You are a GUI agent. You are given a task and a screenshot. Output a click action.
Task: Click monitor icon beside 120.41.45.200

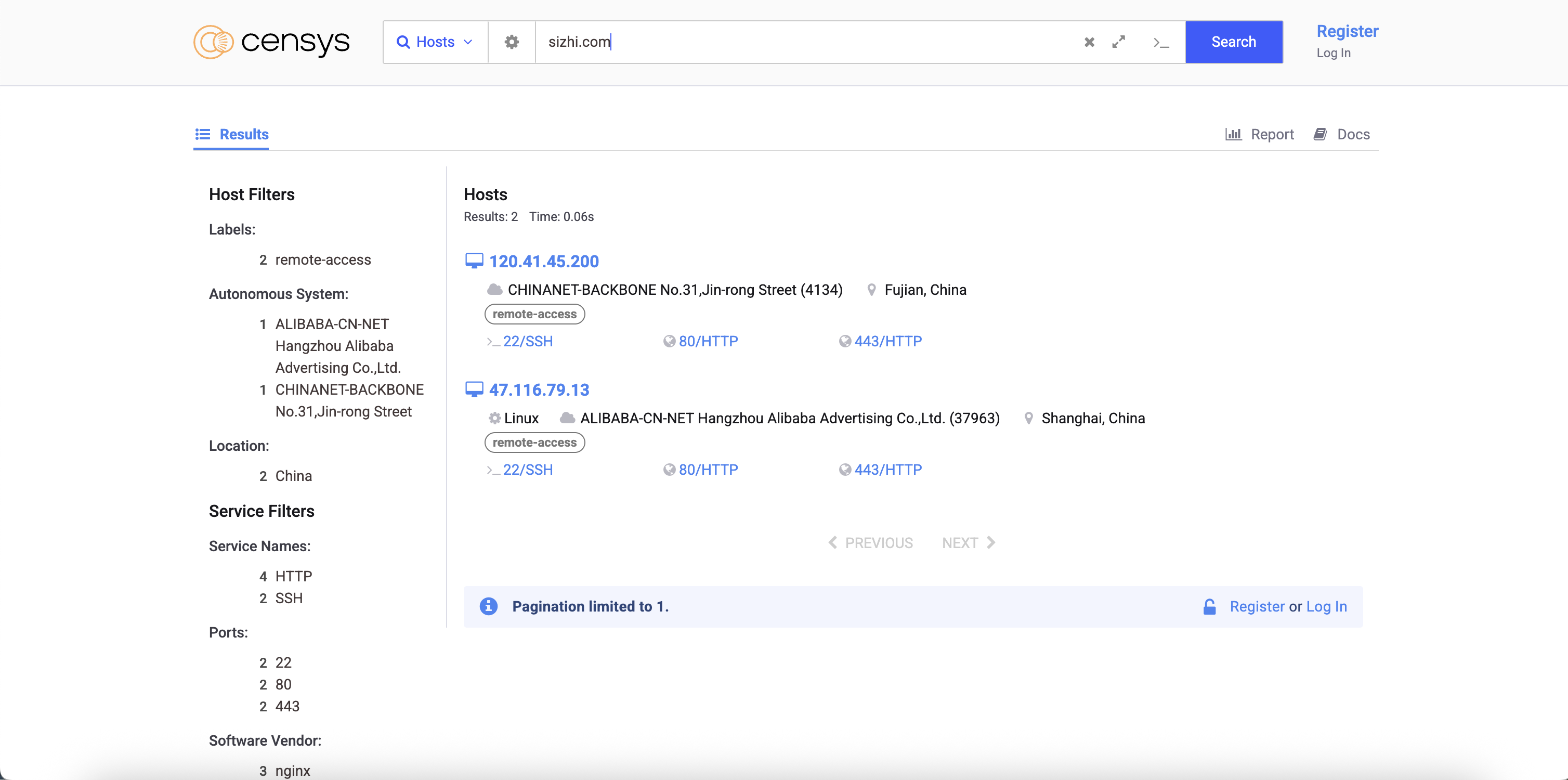[474, 261]
